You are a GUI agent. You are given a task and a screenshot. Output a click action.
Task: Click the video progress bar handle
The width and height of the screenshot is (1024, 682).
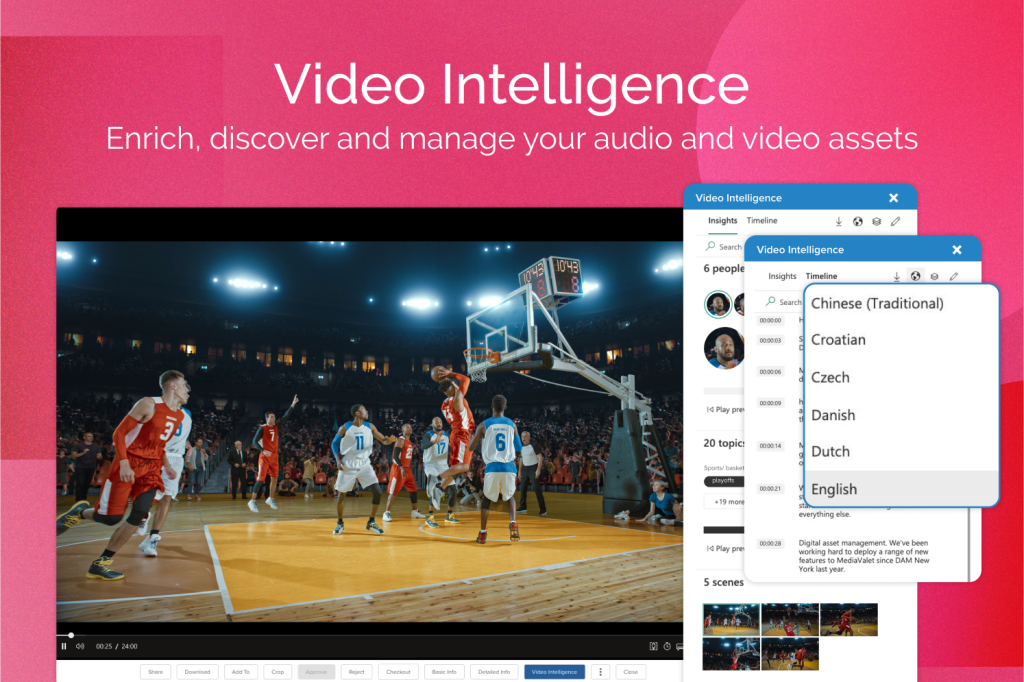(x=71, y=635)
